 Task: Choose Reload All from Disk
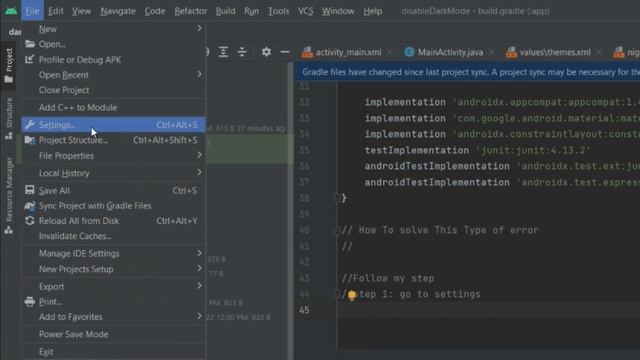(x=113, y=221)
